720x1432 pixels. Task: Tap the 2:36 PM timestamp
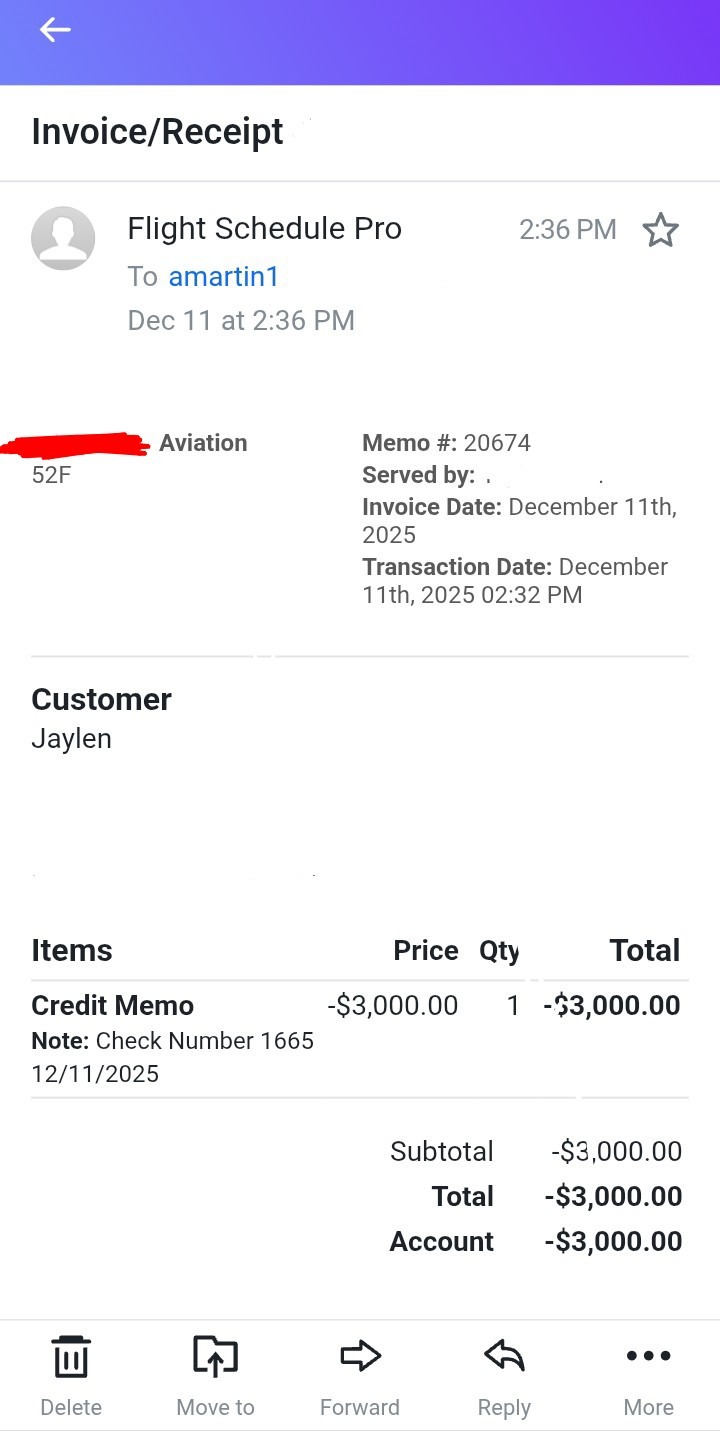tap(567, 230)
